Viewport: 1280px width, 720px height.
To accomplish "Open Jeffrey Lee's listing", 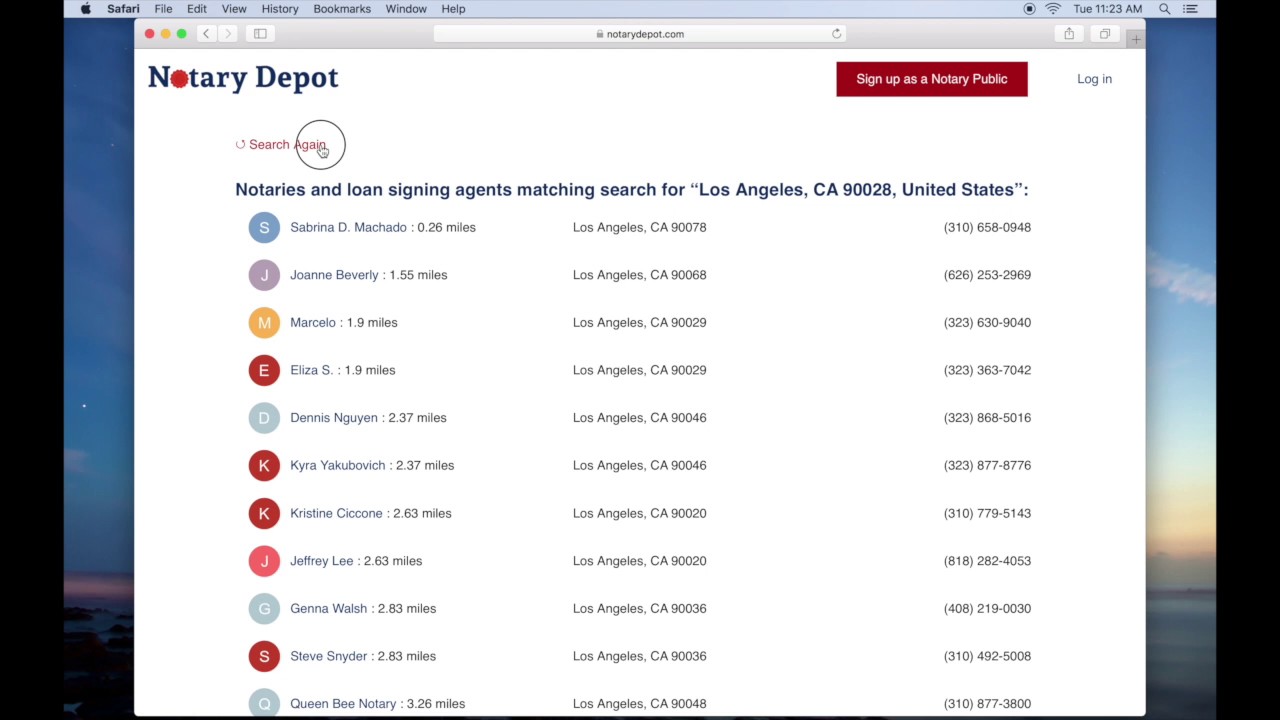I will pos(322,561).
